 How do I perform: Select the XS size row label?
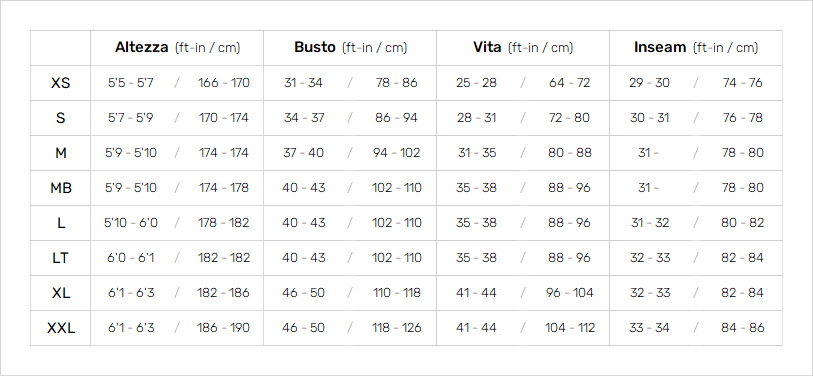(61, 83)
